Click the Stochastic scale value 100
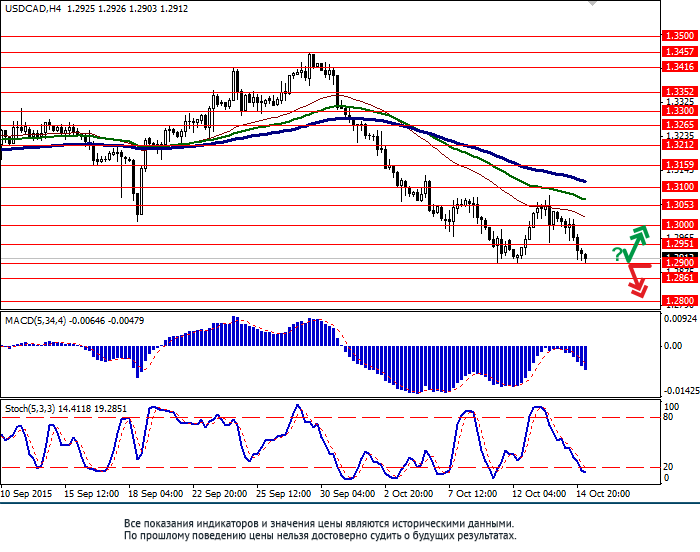Viewport: 700px width, 552px height. pos(671,407)
